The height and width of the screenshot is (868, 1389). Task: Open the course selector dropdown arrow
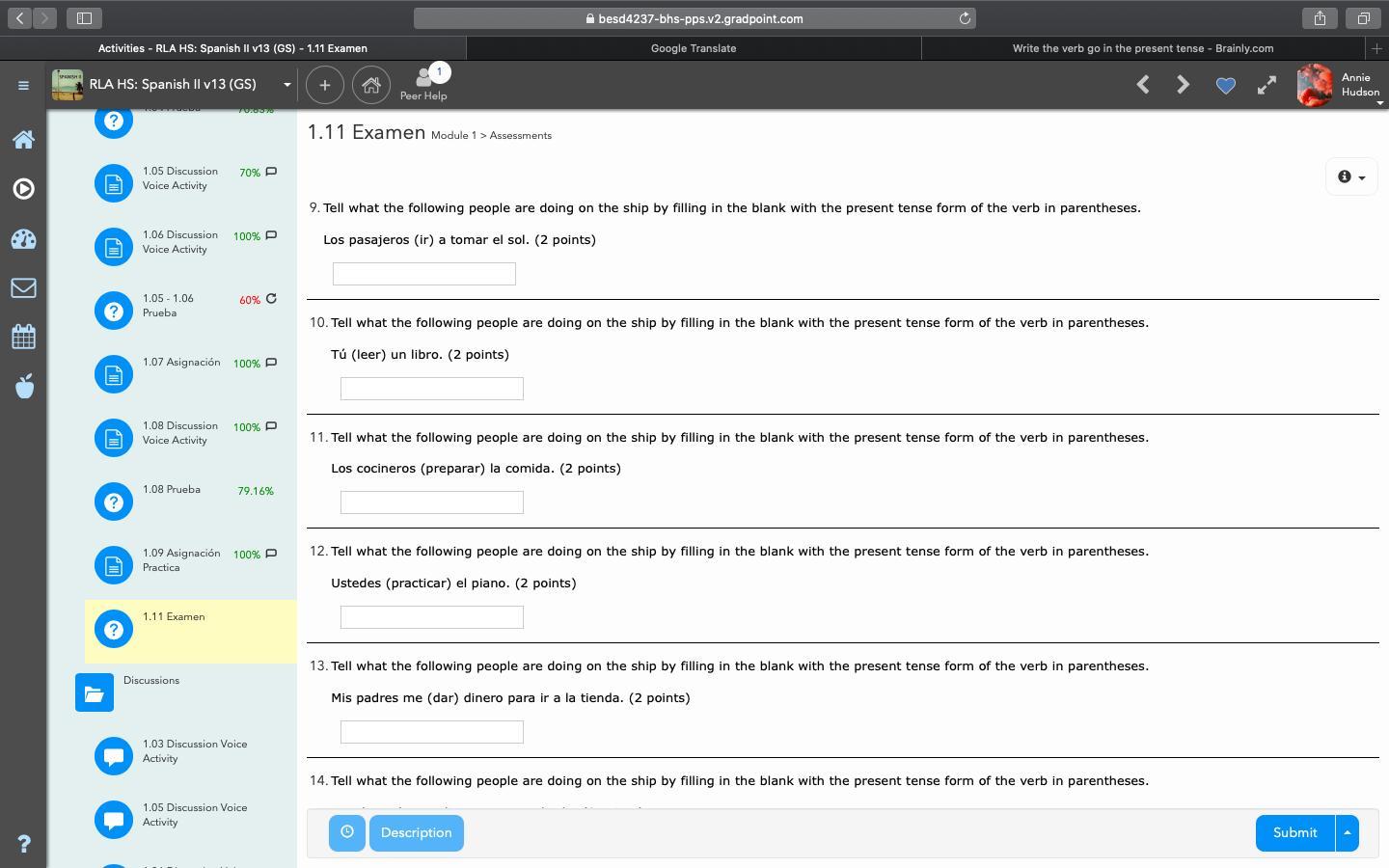pyautogui.click(x=286, y=85)
